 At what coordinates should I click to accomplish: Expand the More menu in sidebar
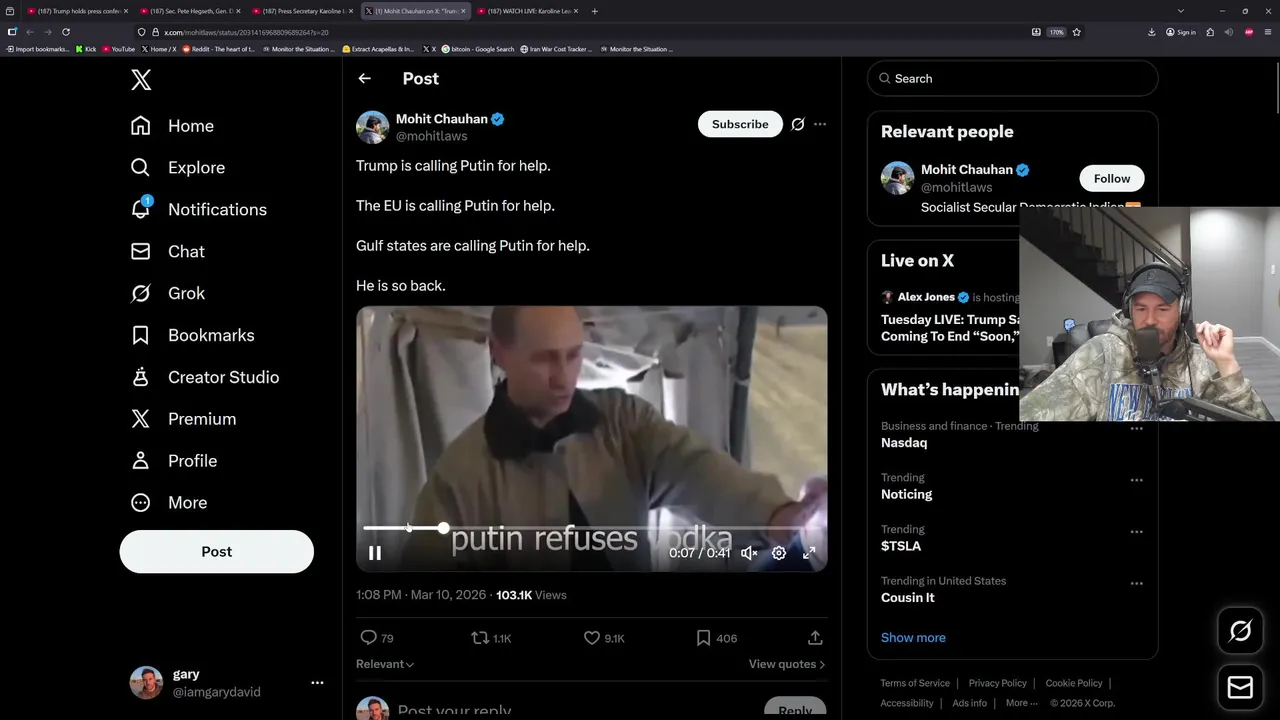pyautogui.click(x=168, y=503)
